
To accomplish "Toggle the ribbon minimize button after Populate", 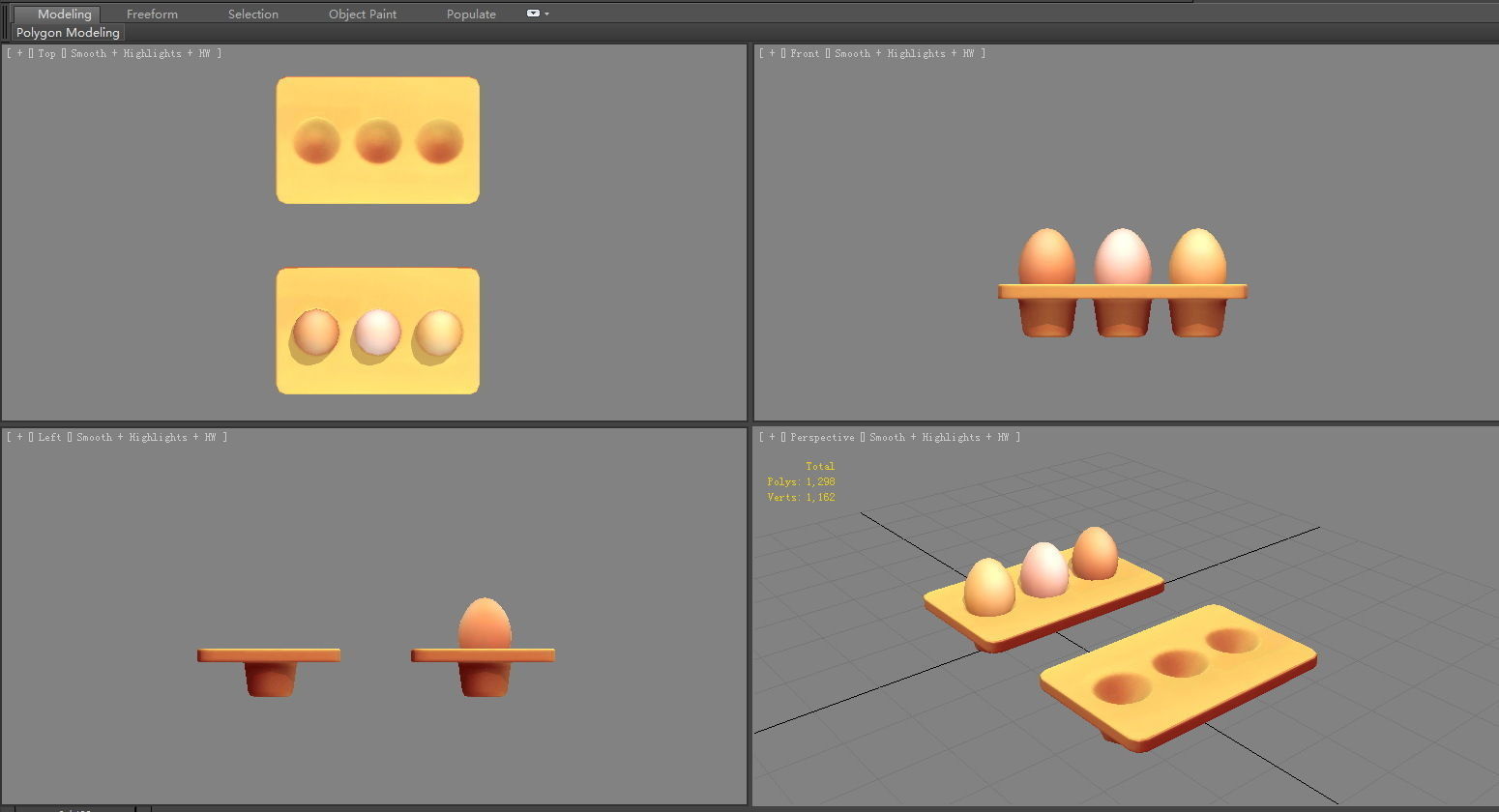I will (x=533, y=14).
